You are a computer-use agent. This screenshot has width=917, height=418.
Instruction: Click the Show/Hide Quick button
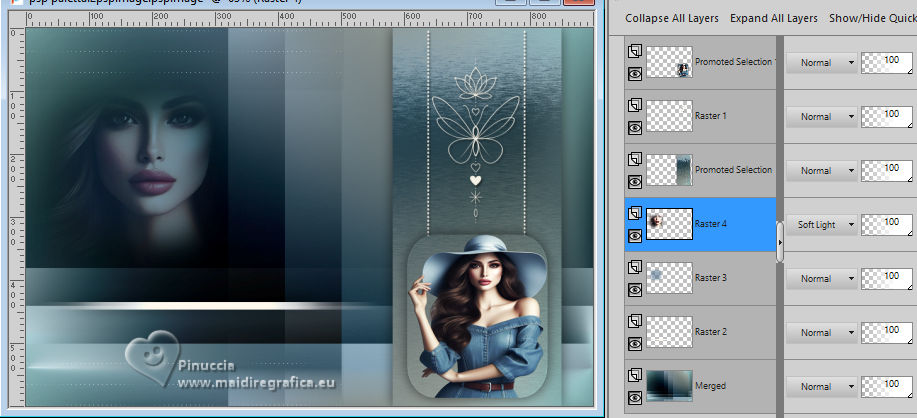pos(873,18)
